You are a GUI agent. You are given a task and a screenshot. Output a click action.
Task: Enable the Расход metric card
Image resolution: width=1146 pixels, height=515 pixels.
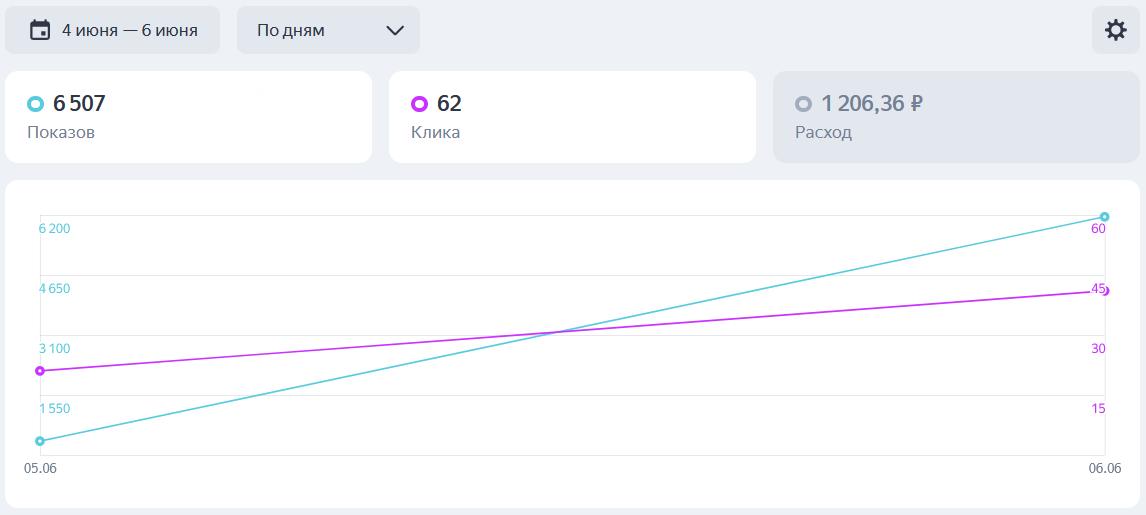click(956, 117)
